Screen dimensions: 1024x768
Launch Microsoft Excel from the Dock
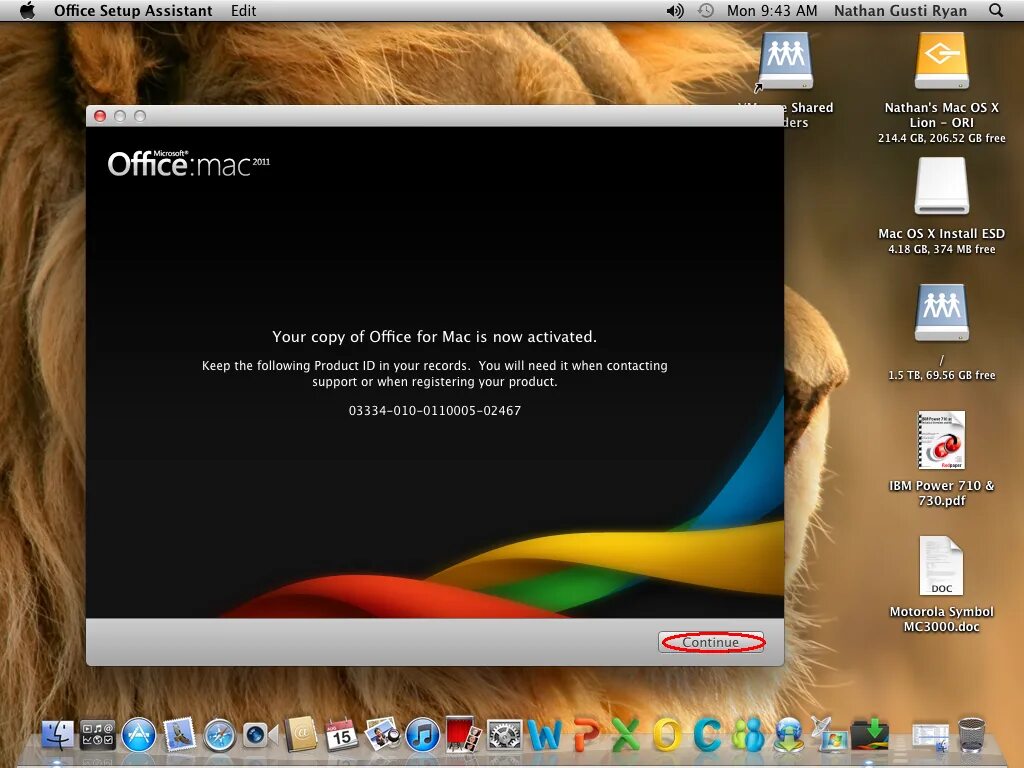(x=626, y=734)
